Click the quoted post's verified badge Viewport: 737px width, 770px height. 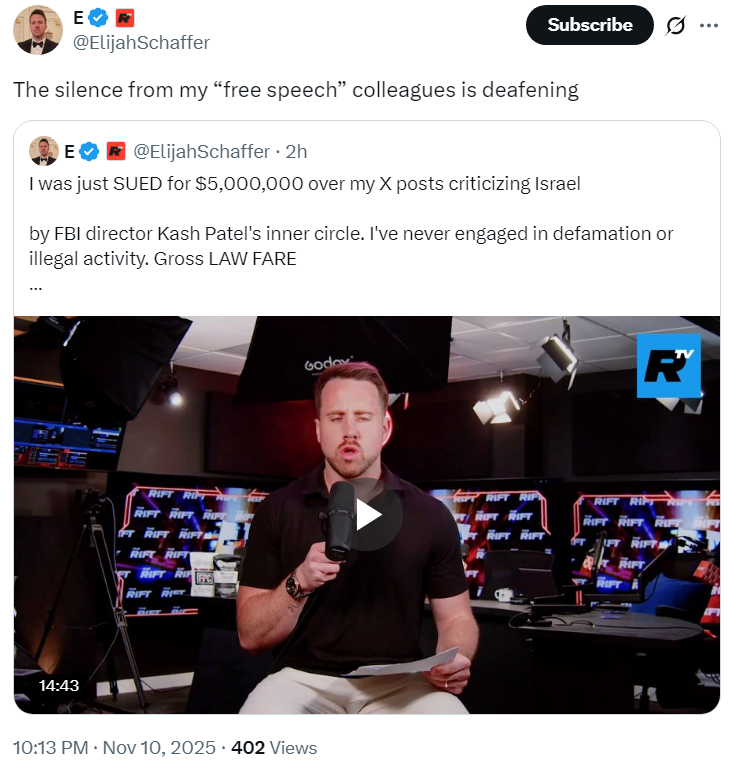pos(89,152)
